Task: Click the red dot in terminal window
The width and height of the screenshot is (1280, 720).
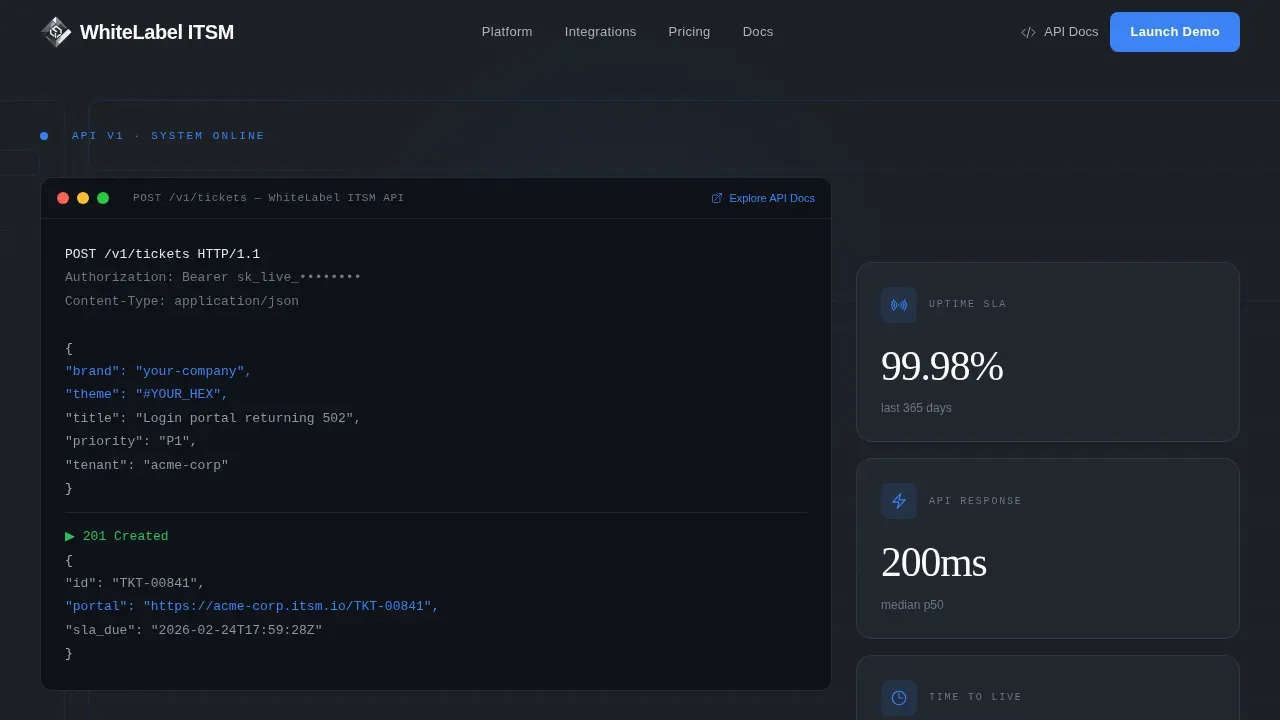Action: pyautogui.click(x=63, y=198)
